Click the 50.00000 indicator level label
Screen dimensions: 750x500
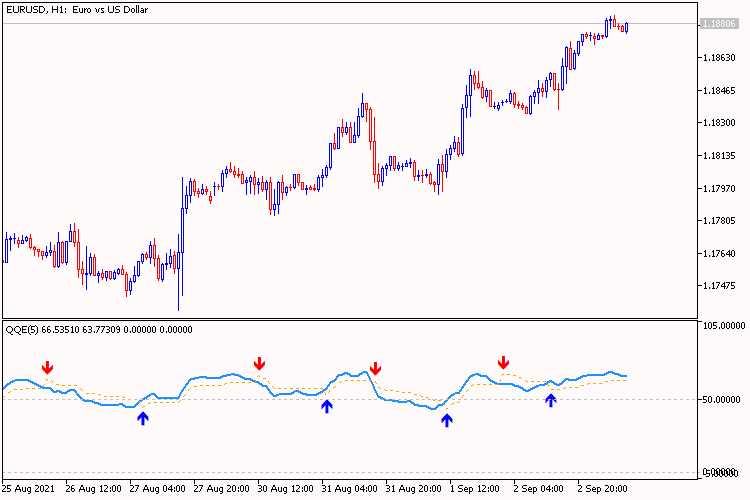[x=720, y=399]
